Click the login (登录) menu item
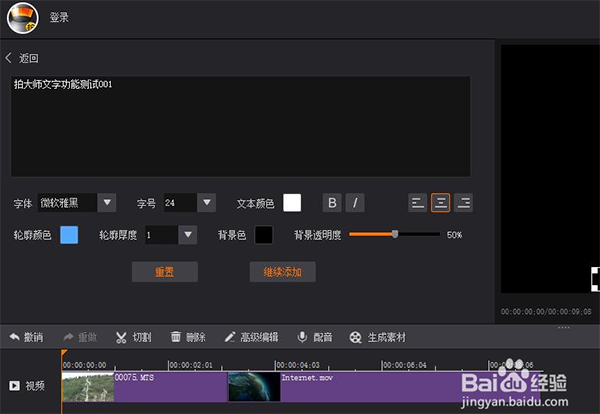Image resolution: width=600 pixels, height=414 pixels. click(x=59, y=17)
